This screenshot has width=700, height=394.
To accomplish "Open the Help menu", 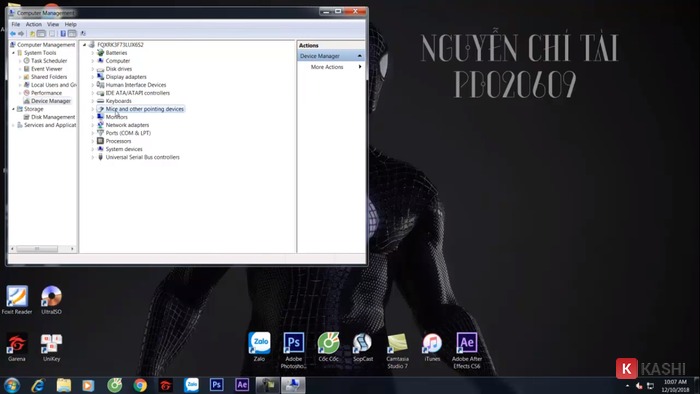I will [71, 24].
